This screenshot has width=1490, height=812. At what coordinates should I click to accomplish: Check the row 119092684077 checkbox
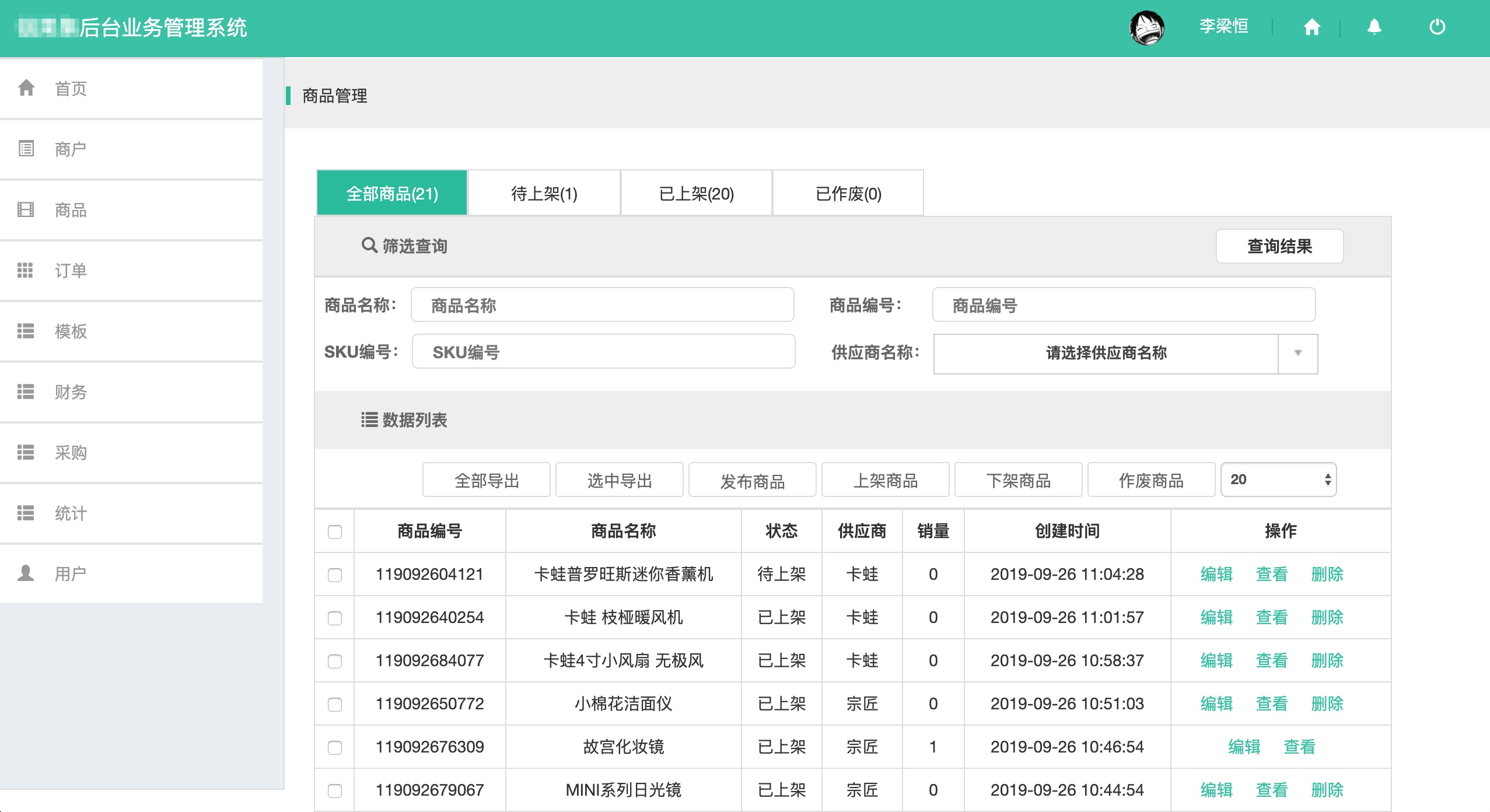point(335,661)
